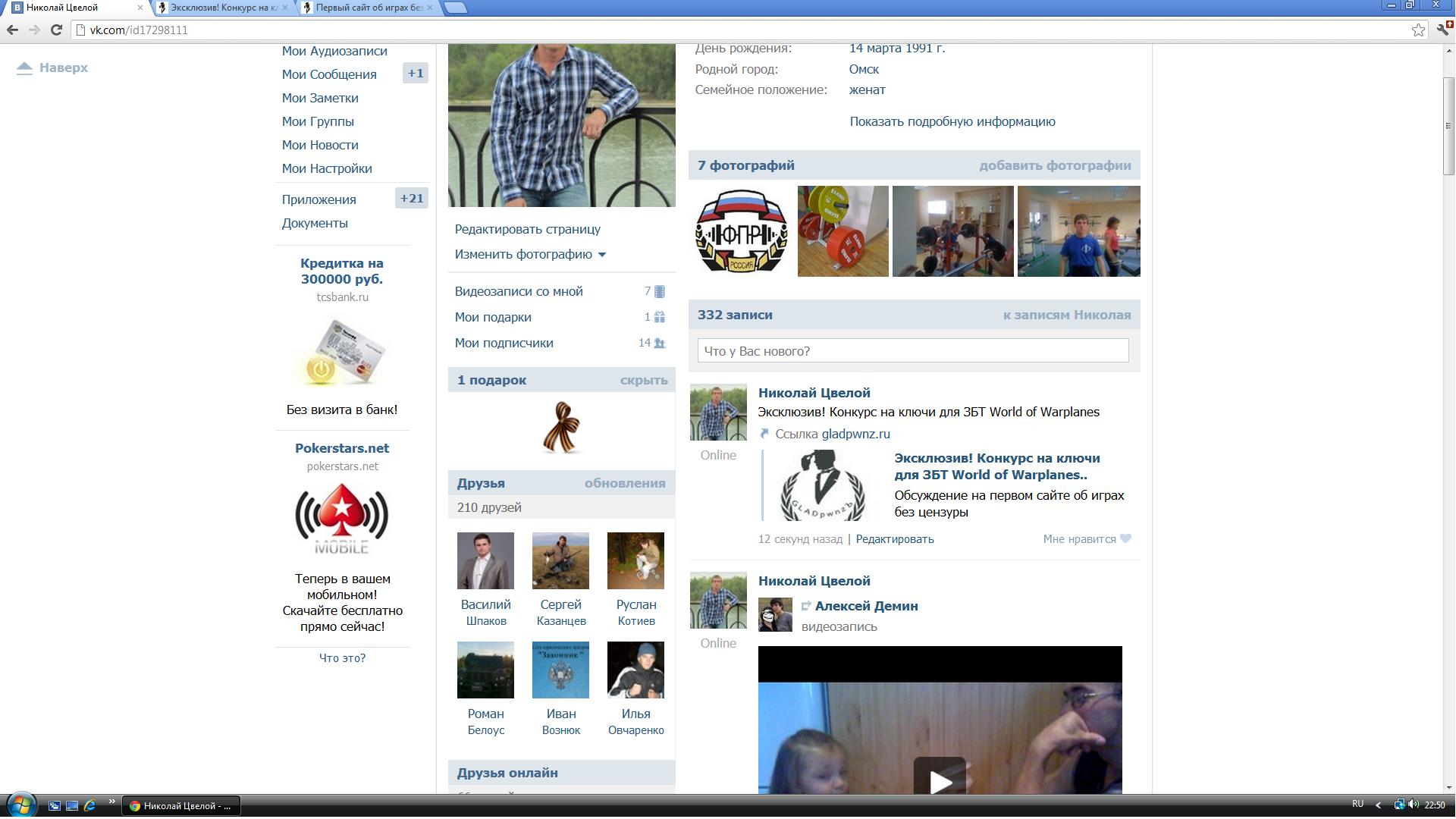Switch to Первый сайт об играх tab
The height and width of the screenshot is (819, 1456).
point(369,8)
